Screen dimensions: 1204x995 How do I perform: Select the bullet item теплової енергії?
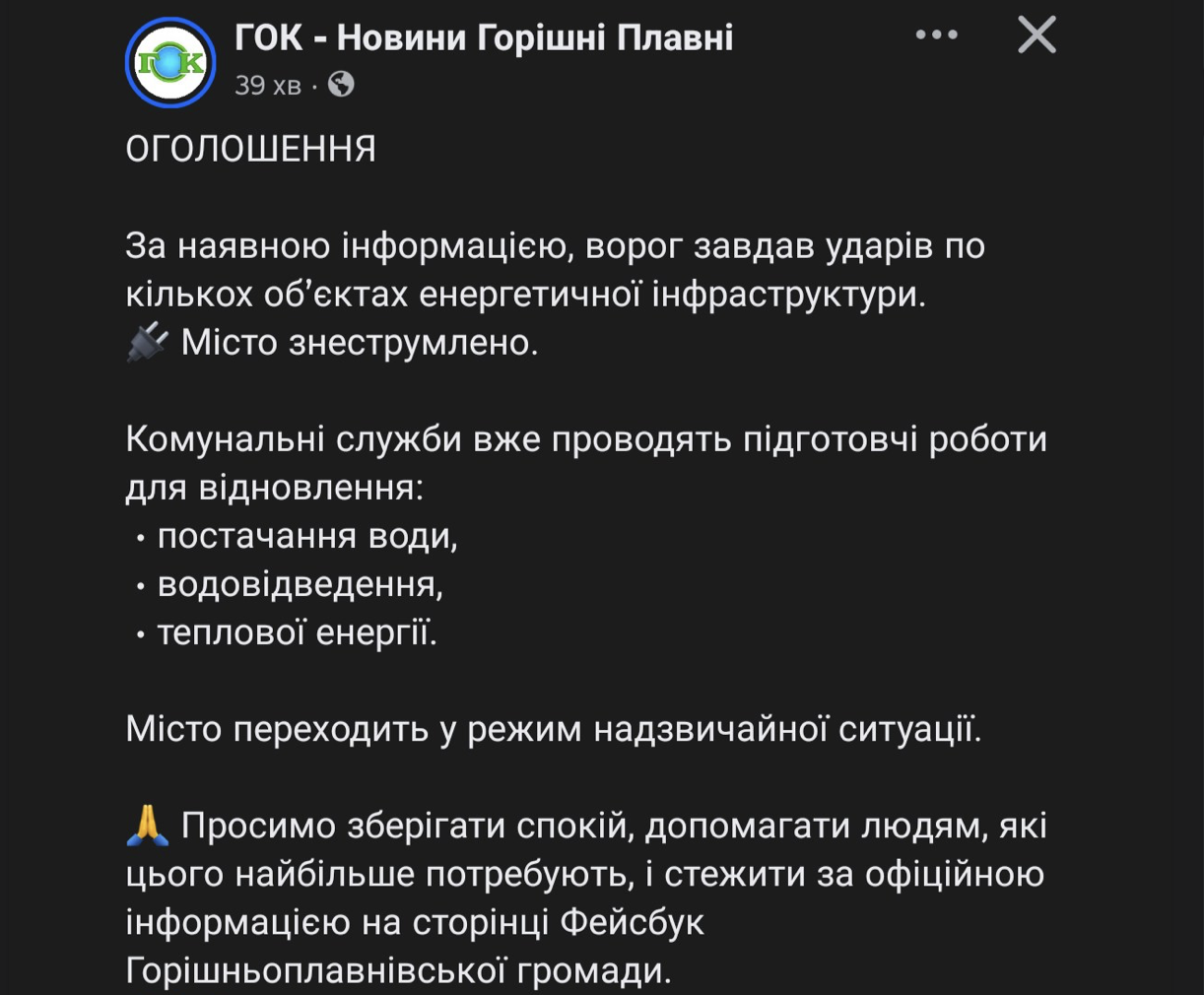coord(297,632)
